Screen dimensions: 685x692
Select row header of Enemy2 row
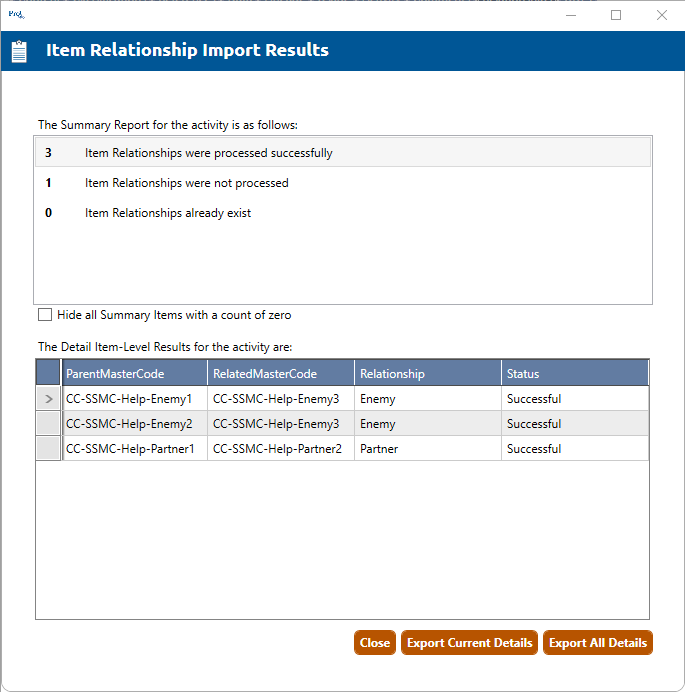tap(48, 424)
